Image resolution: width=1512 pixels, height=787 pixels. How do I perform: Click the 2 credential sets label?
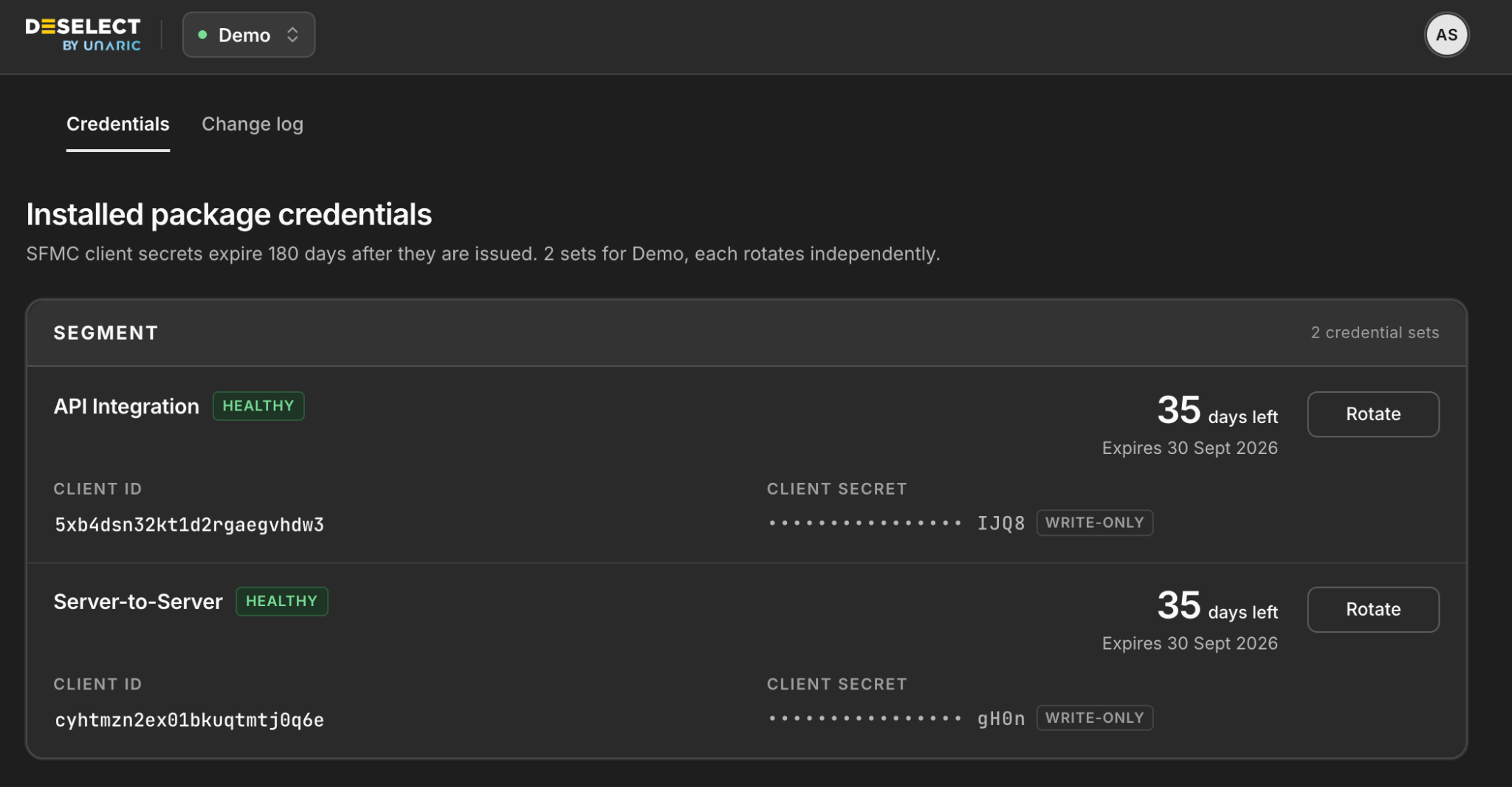coord(1375,333)
